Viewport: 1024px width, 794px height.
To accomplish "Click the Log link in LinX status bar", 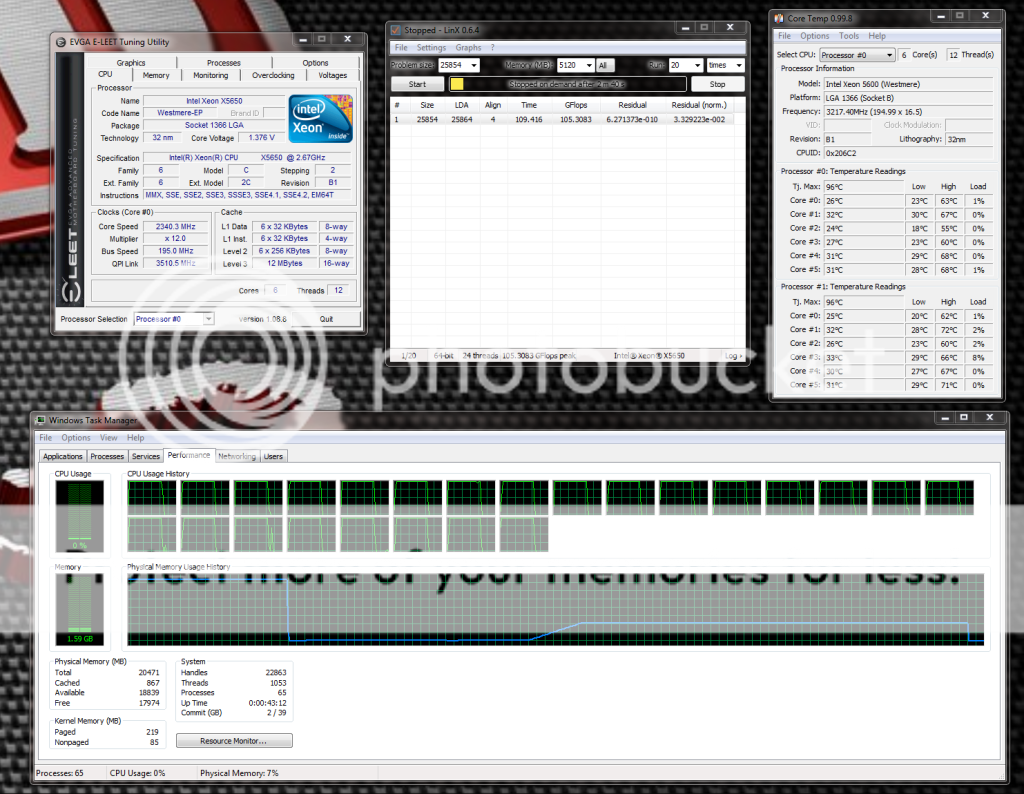I will (733, 356).
